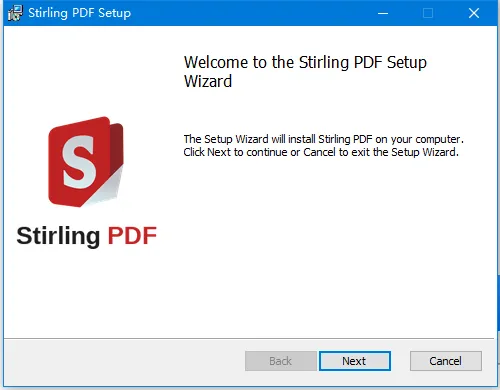Click the disabled Back button
This screenshot has width=500, height=390.
click(281, 361)
